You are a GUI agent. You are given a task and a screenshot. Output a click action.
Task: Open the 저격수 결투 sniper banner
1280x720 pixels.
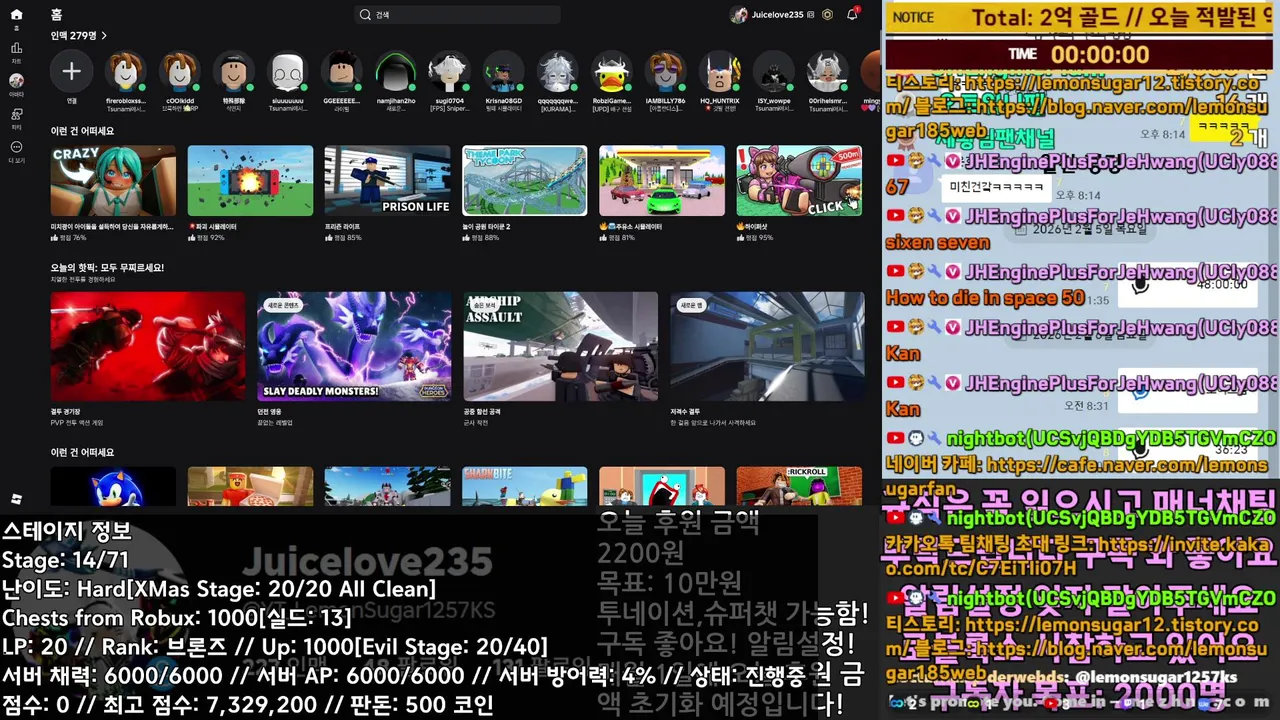click(767, 346)
